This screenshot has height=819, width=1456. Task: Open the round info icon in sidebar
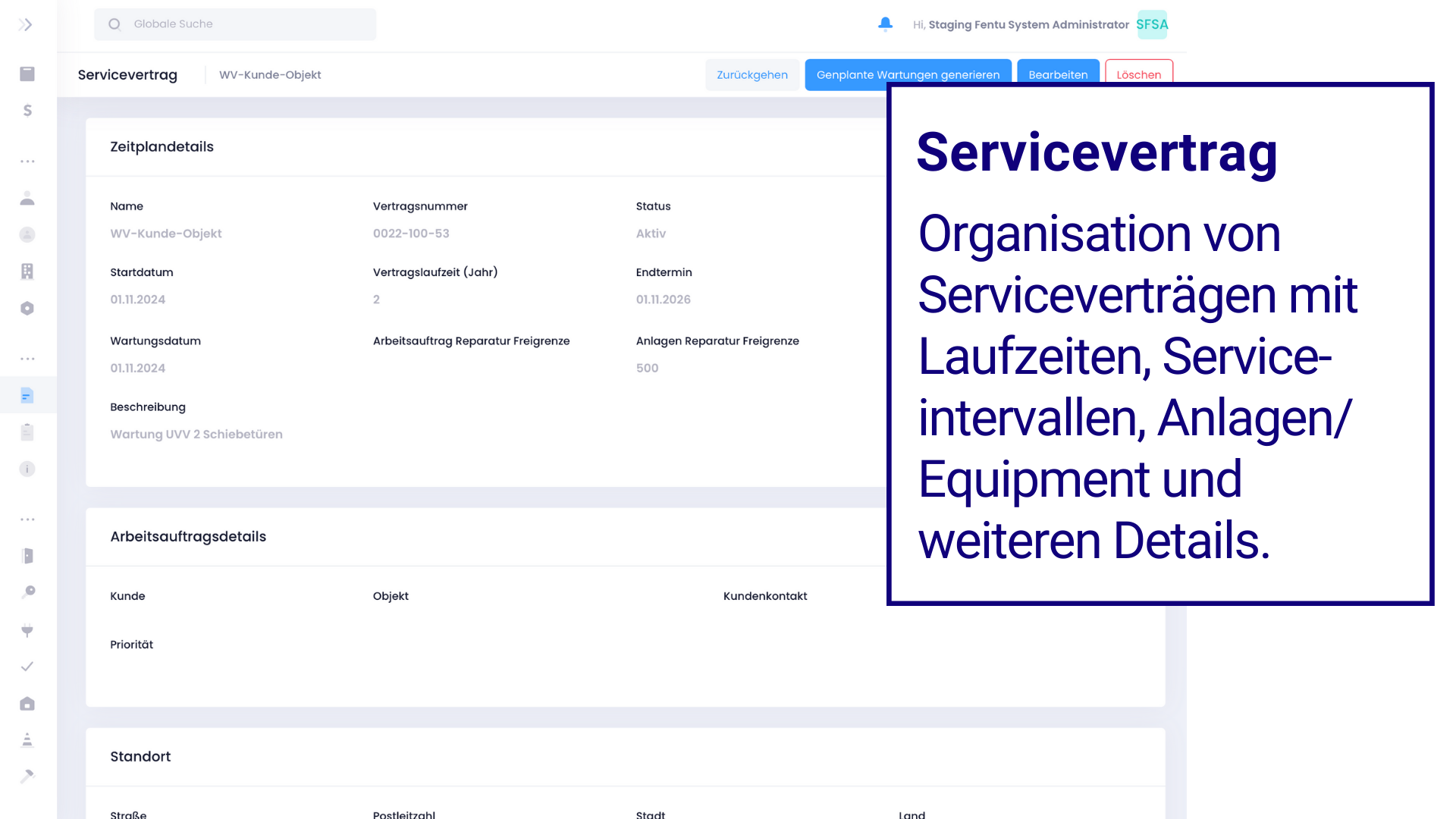[27, 469]
